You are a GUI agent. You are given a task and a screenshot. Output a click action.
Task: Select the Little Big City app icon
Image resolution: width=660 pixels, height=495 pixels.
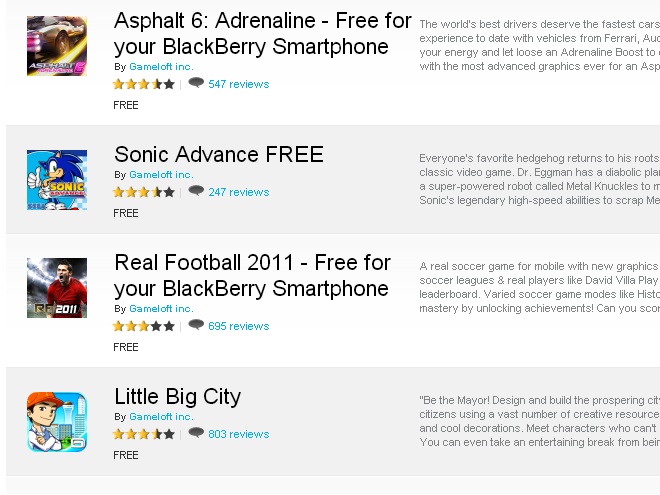[x=56, y=421]
